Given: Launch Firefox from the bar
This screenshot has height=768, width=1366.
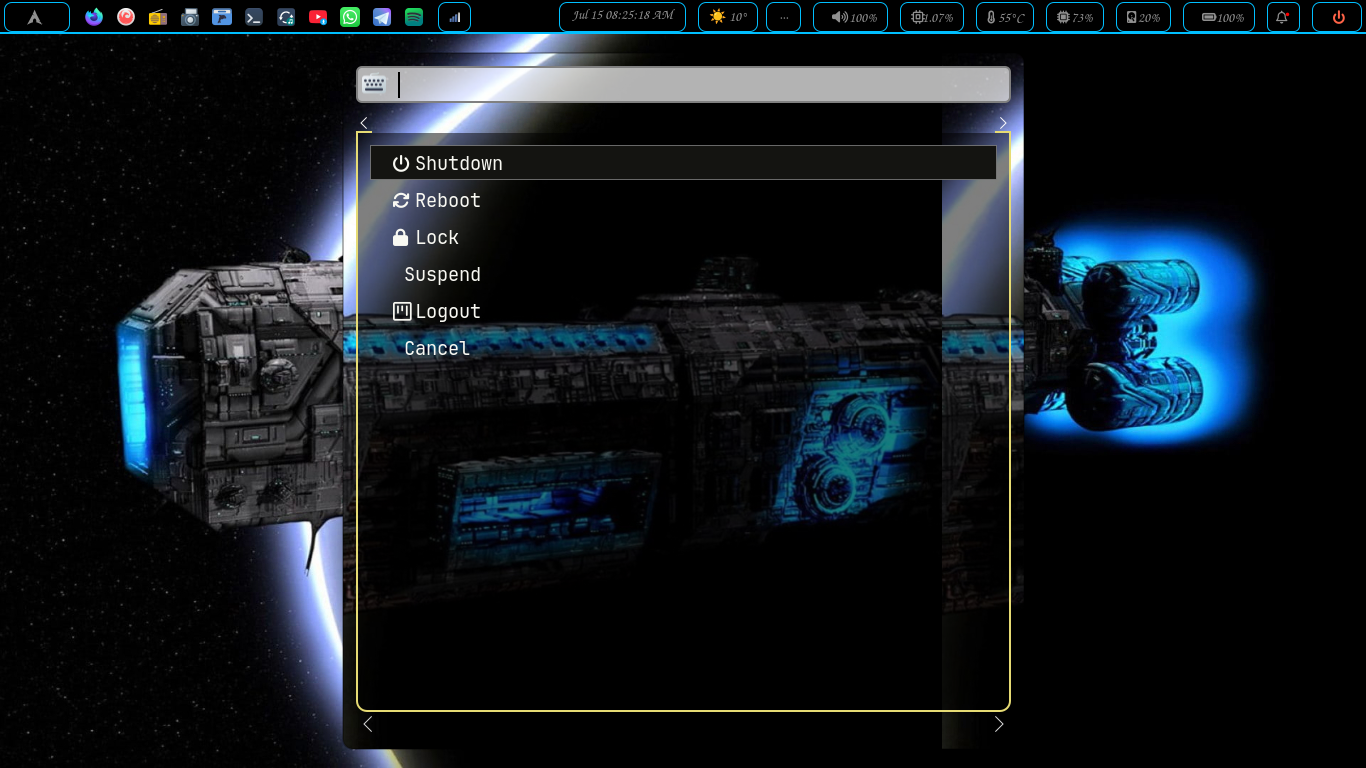Looking at the screenshot, I should 94,17.
